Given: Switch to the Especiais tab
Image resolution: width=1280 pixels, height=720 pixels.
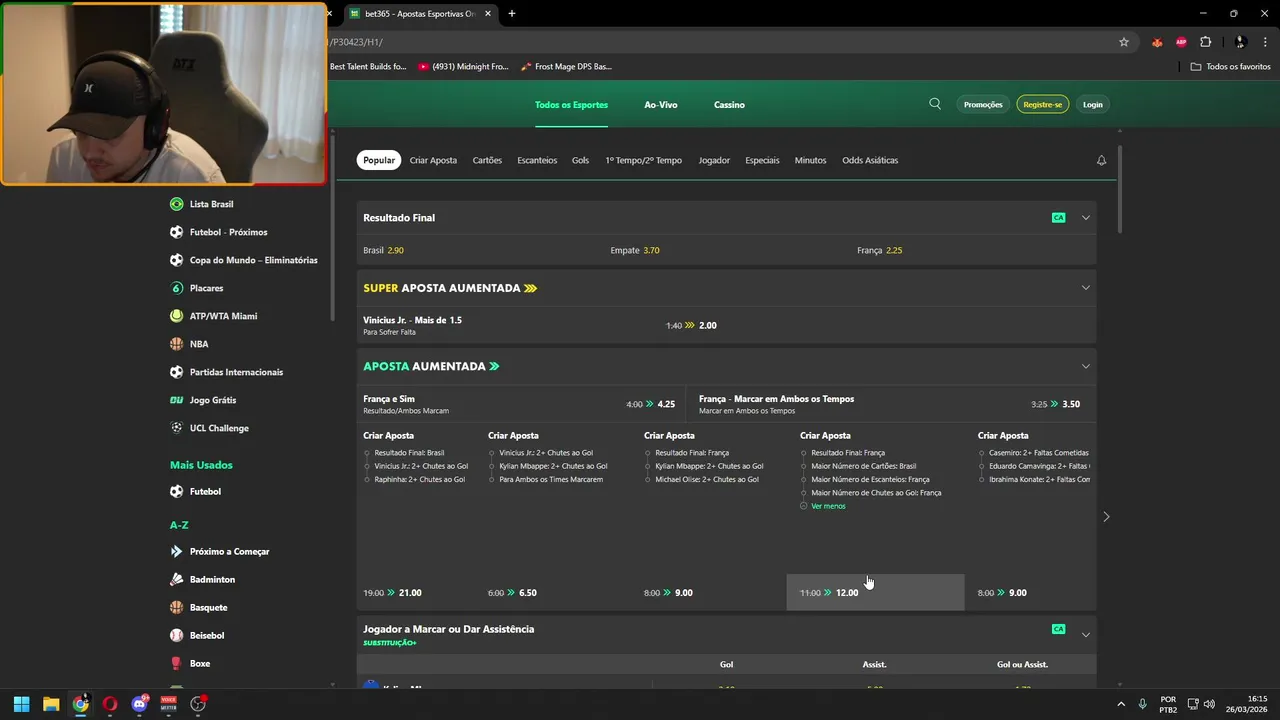Looking at the screenshot, I should click(762, 160).
